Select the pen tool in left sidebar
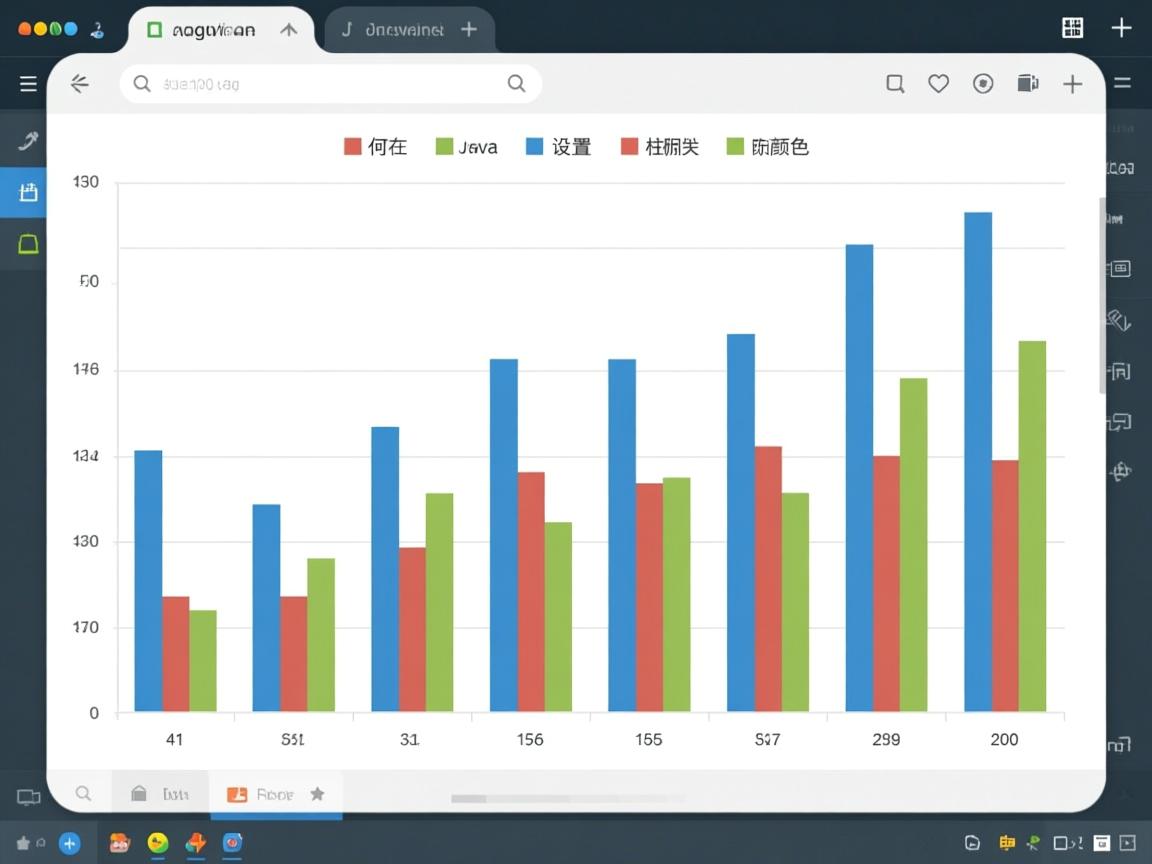 28,141
